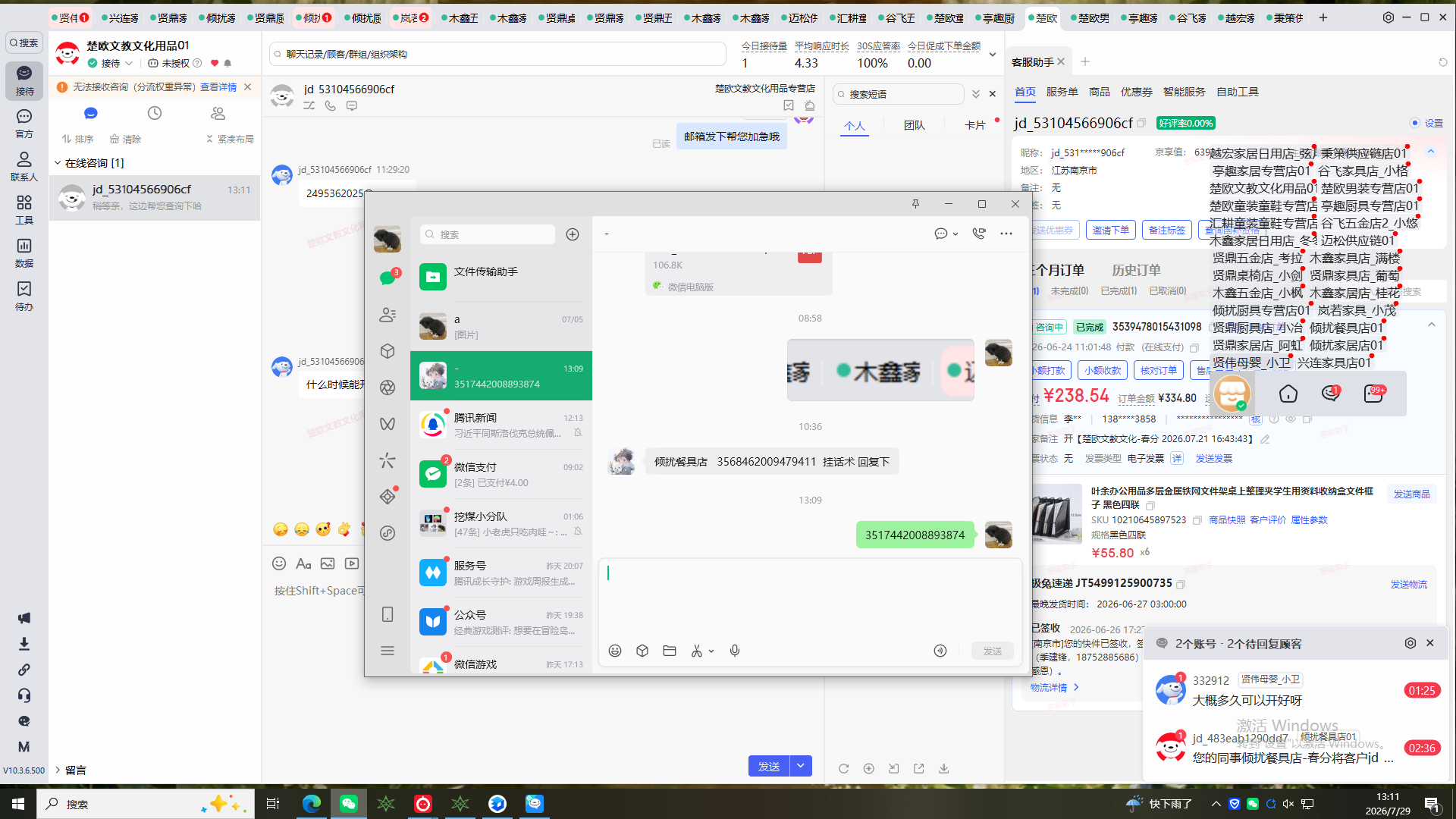Open WeChat chat more options (three dots)
Image resolution: width=1456 pixels, height=819 pixels.
click(1006, 234)
